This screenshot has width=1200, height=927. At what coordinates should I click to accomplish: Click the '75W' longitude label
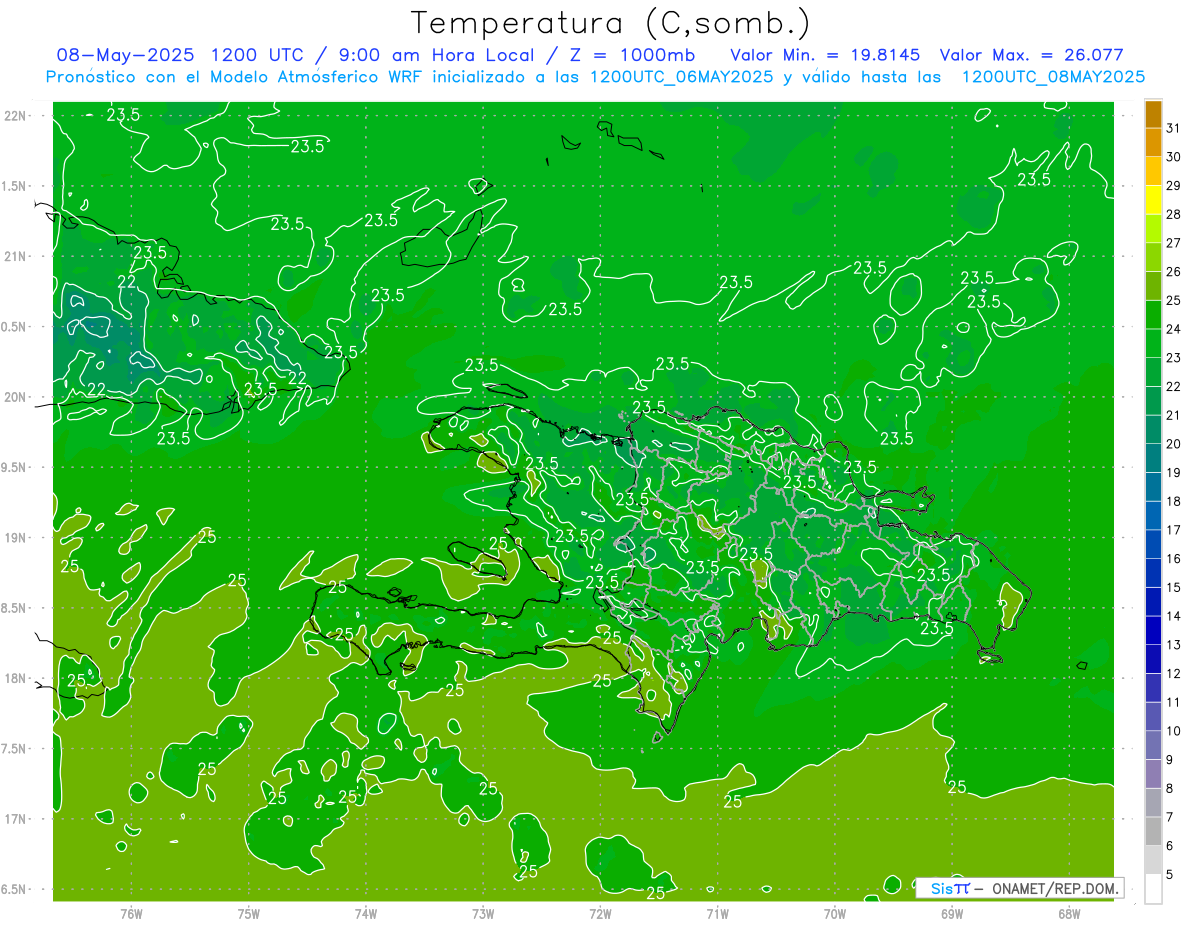click(x=249, y=912)
